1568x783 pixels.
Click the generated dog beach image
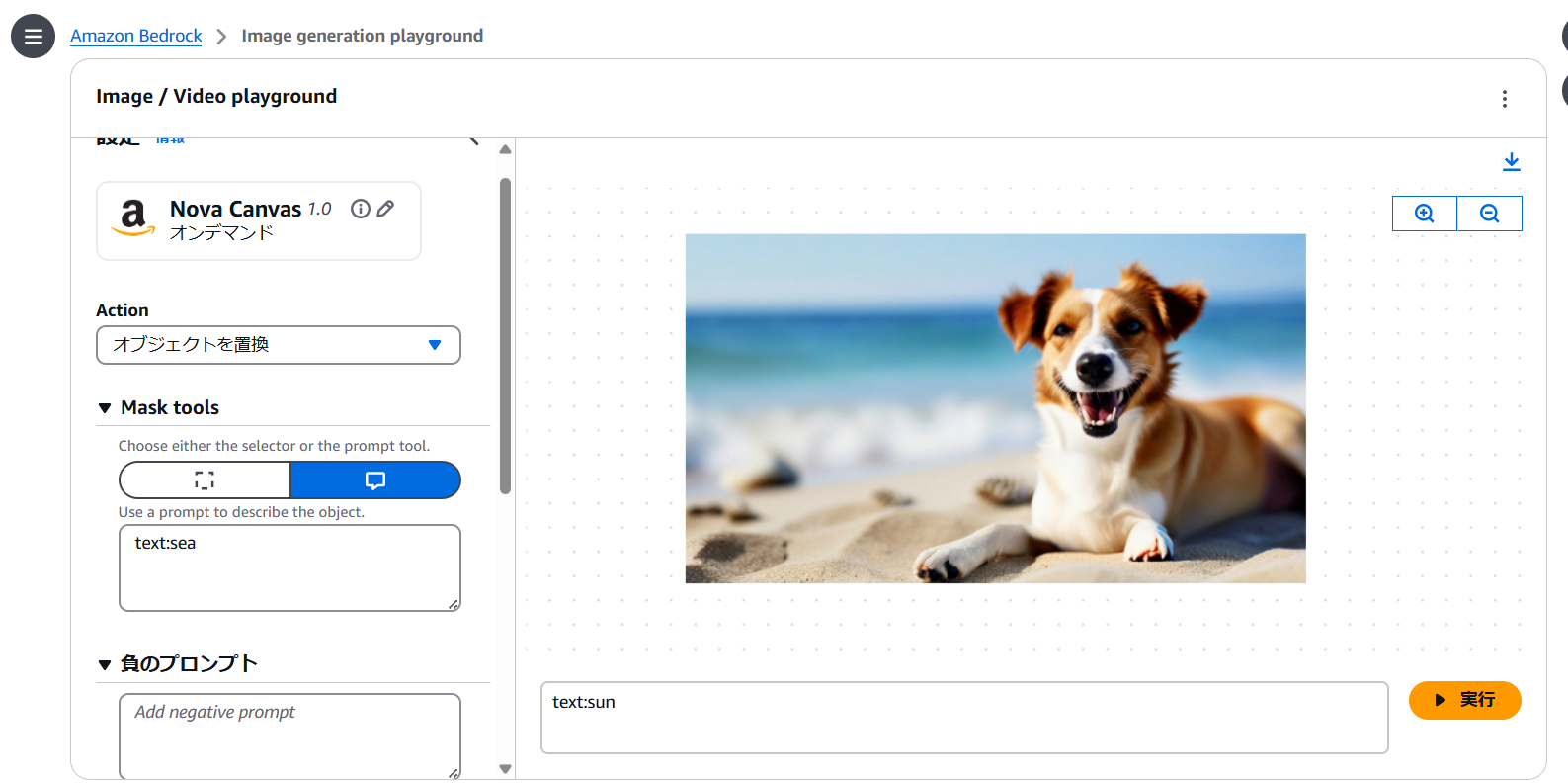pyautogui.click(x=996, y=408)
